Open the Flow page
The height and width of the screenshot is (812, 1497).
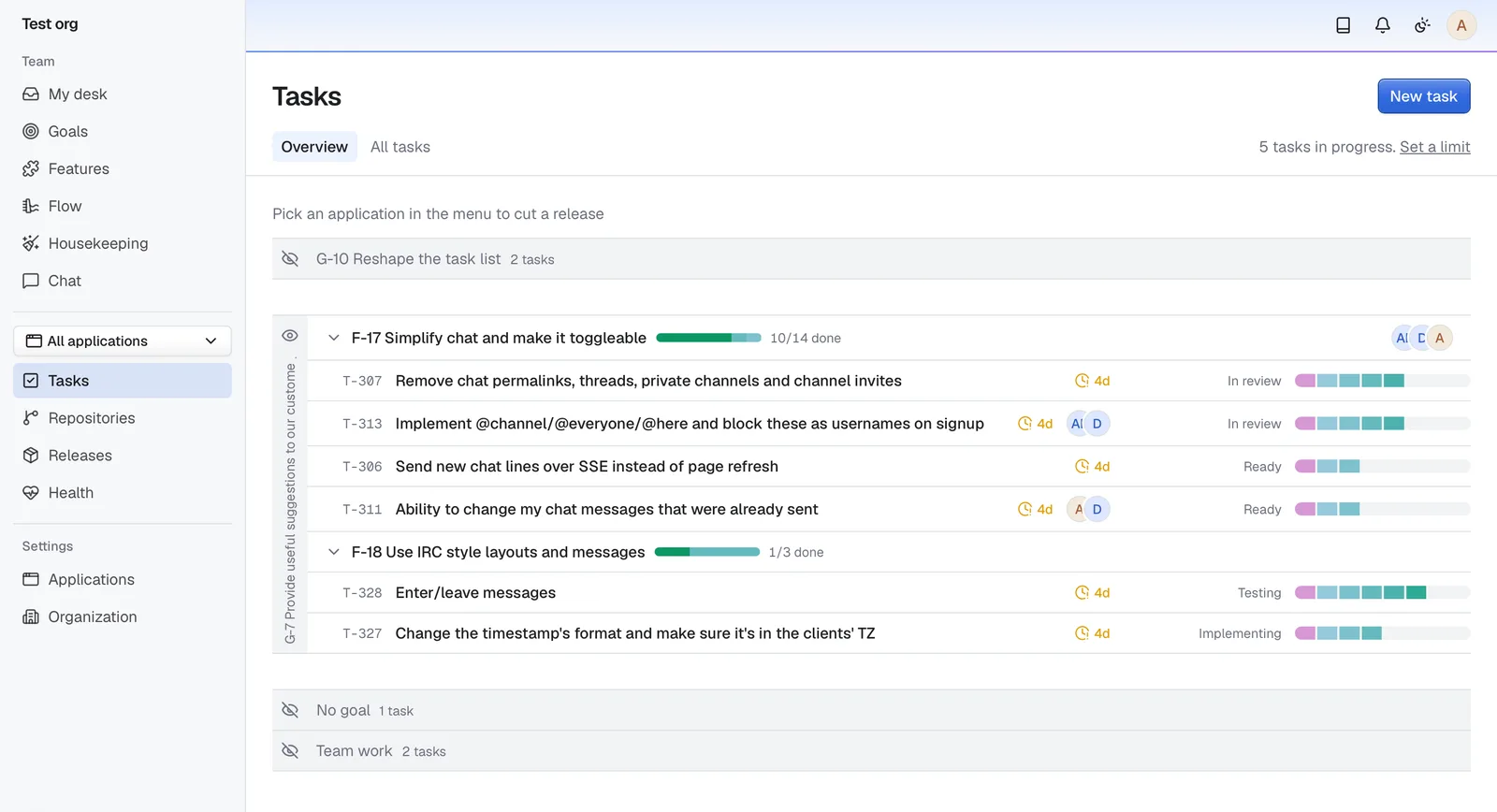(x=123, y=207)
